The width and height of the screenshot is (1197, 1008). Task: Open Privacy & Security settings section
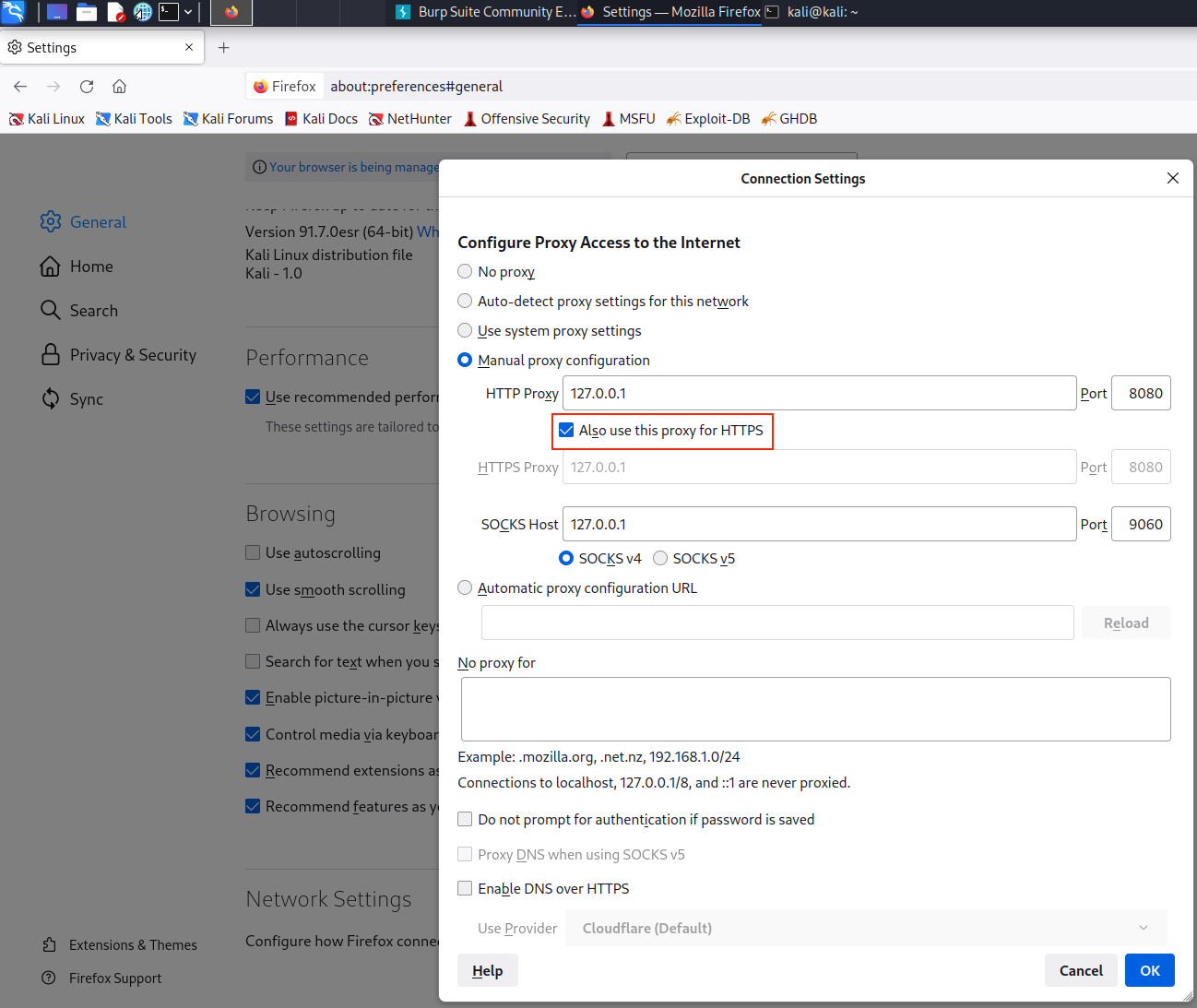tap(132, 355)
